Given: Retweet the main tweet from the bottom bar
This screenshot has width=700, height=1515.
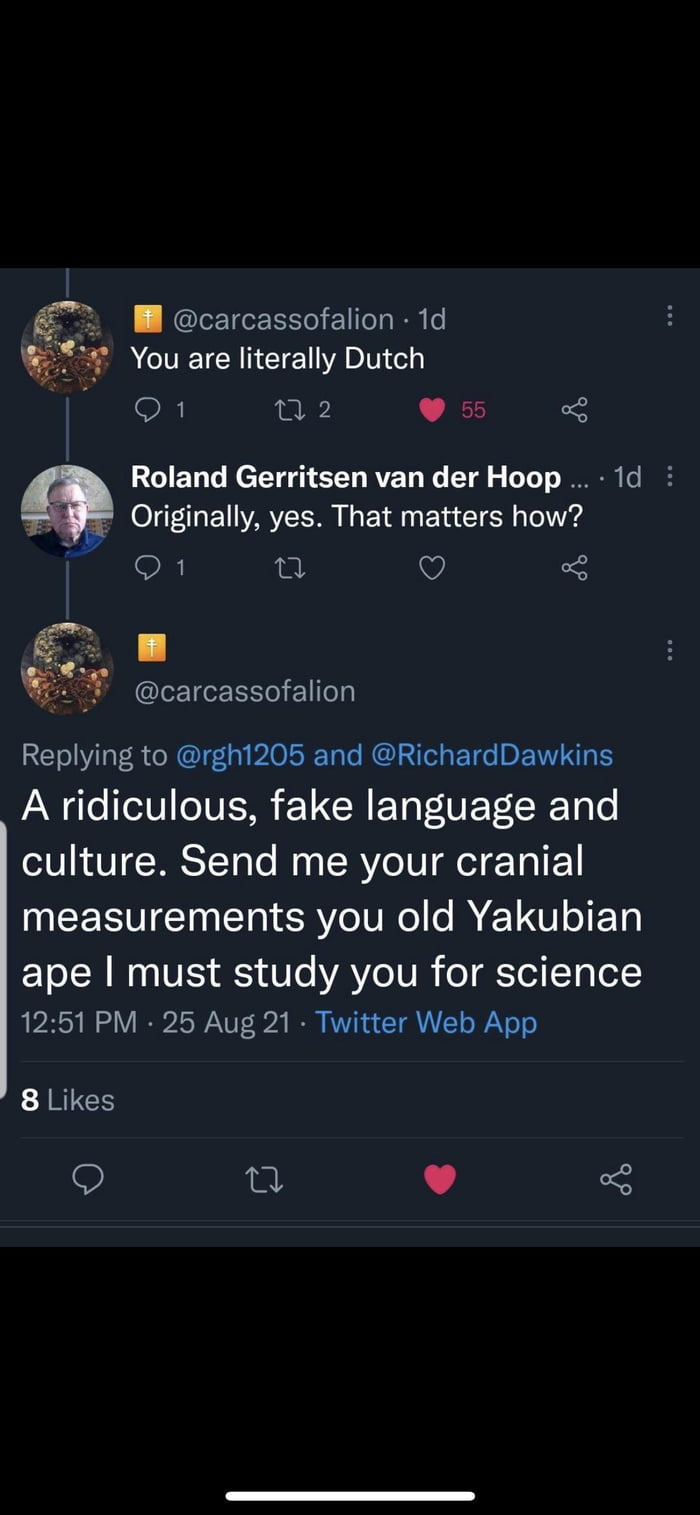Looking at the screenshot, I should [x=265, y=1180].
